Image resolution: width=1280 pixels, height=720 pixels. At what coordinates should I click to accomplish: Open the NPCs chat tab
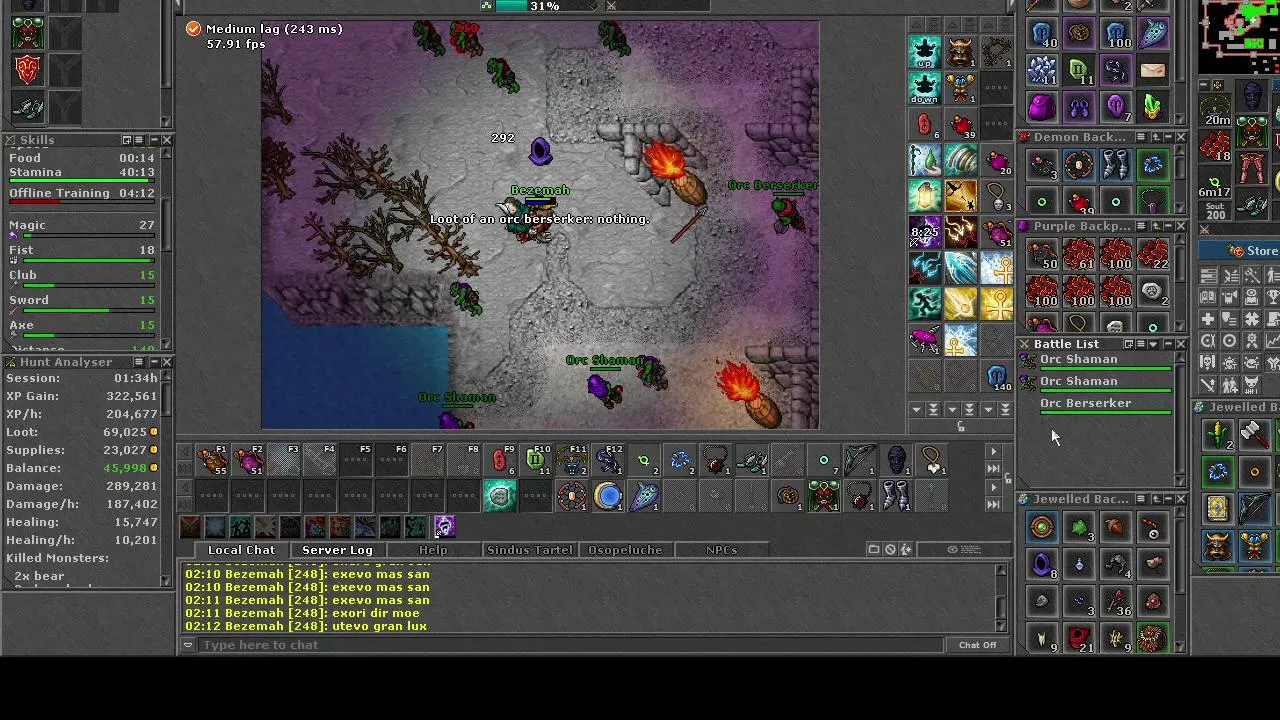(721, 550)
